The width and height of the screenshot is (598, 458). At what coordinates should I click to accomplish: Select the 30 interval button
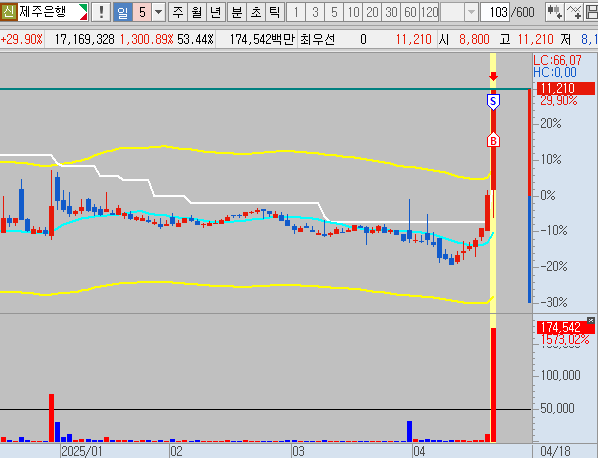coord(391,12)
